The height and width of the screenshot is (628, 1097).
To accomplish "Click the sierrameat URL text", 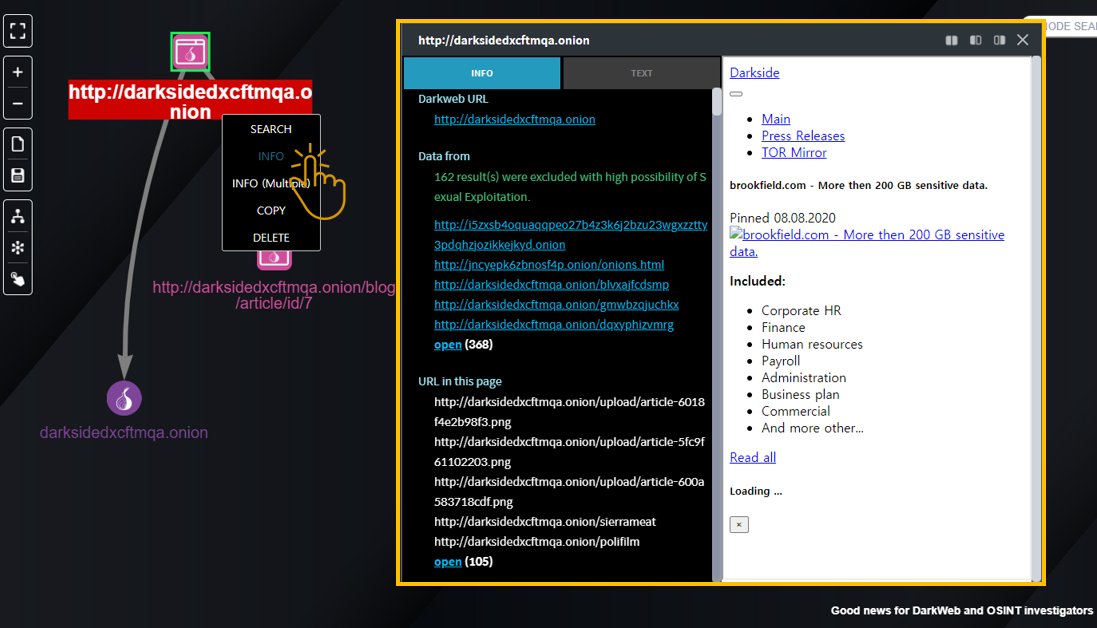I will (x=545, y=522).
